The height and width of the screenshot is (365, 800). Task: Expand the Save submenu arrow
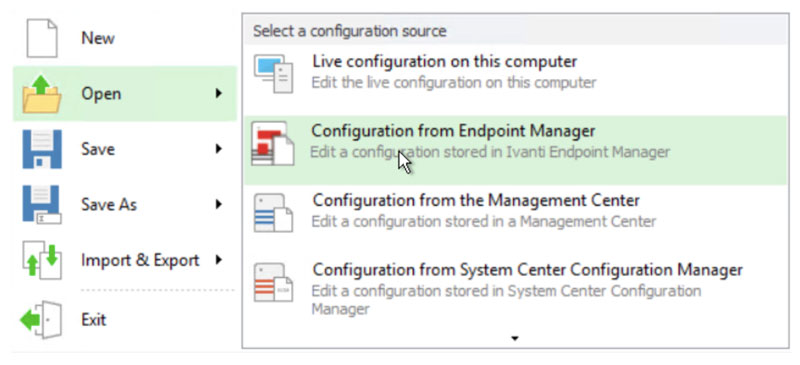pyautogui.click(x=218, y=149)
